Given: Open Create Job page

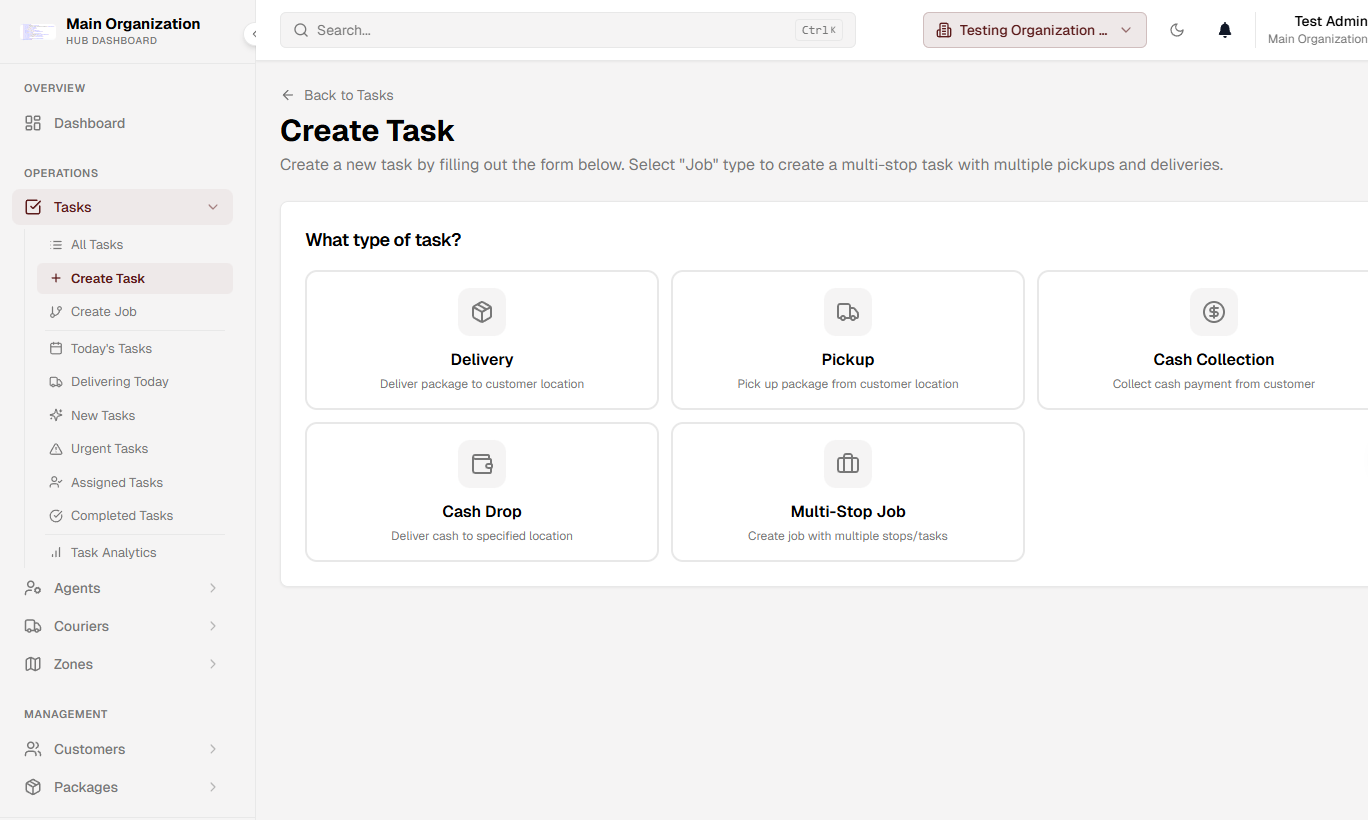Looking at the screenshot, I should (135, 312).
